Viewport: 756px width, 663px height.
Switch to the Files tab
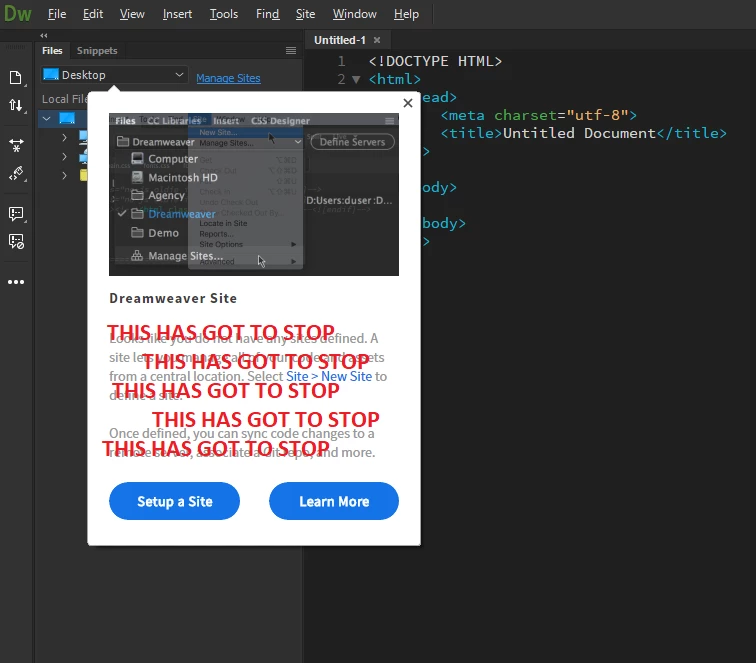pos(52,51)
